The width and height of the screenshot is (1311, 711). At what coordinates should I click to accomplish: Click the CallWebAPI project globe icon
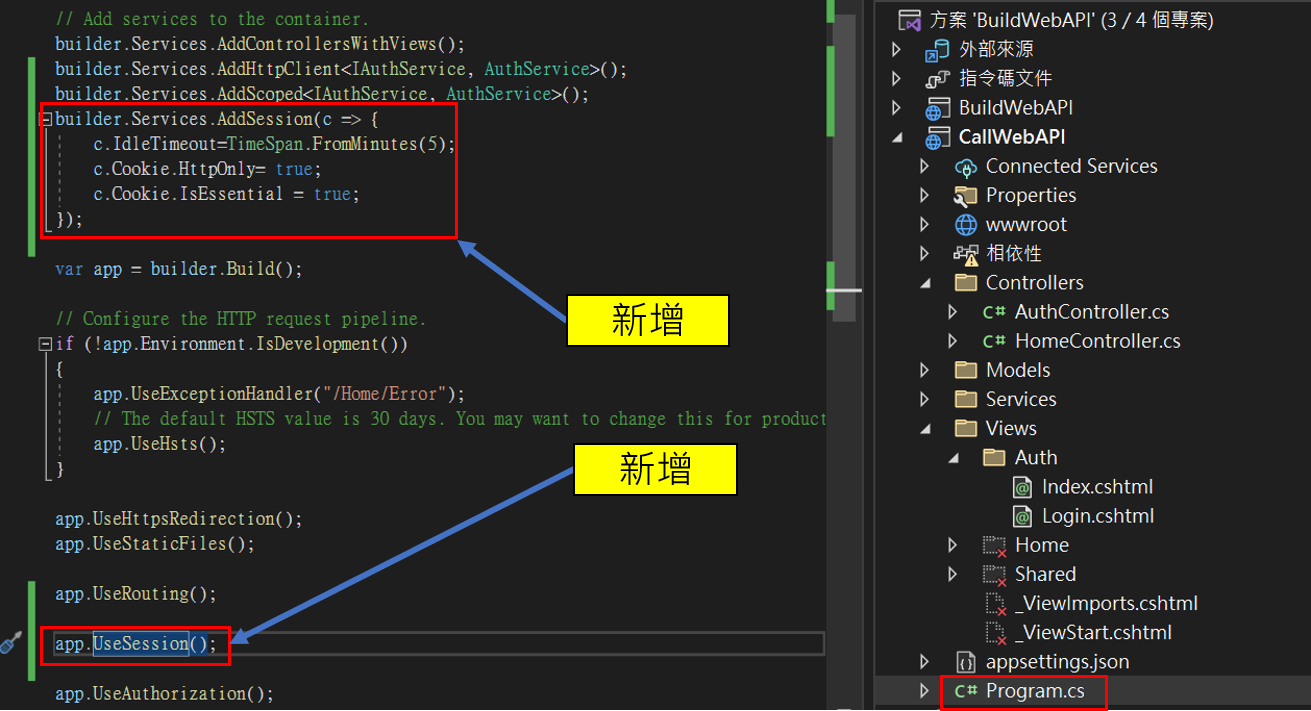coord(937,137)
